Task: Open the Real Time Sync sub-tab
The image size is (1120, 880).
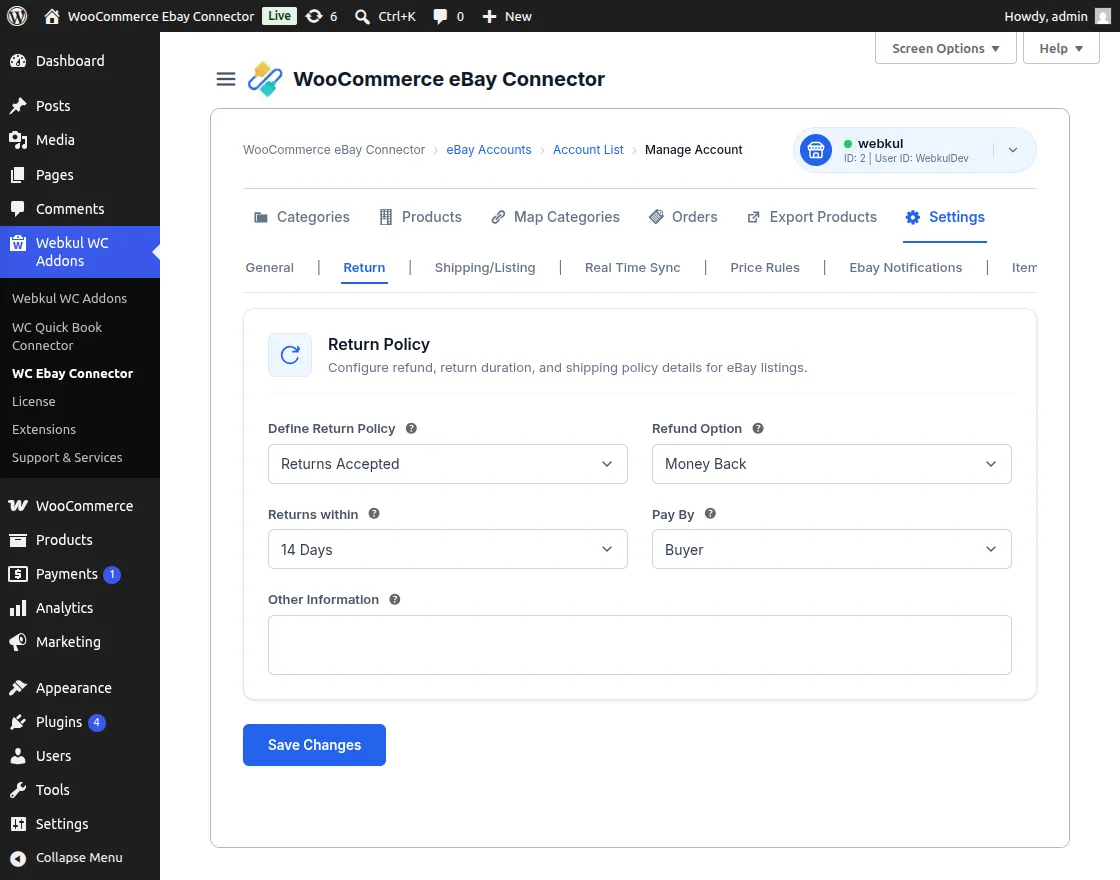Action: tap(633, 268)
